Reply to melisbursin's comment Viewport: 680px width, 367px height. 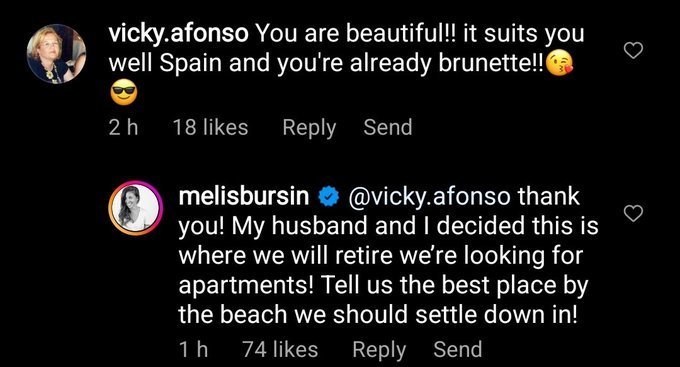tap(379, 350)
